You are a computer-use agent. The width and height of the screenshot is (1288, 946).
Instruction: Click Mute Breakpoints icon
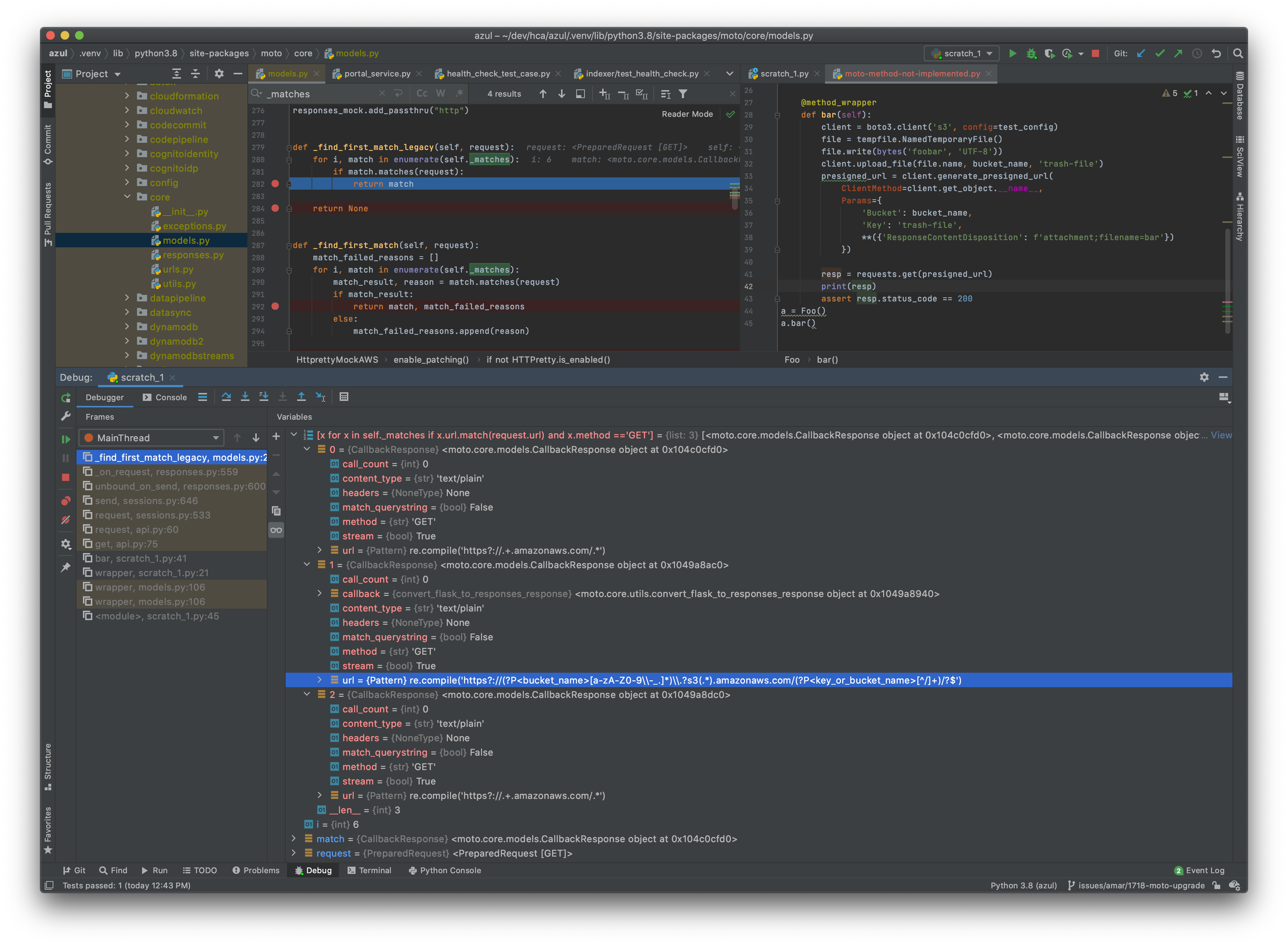click(66, 520)
